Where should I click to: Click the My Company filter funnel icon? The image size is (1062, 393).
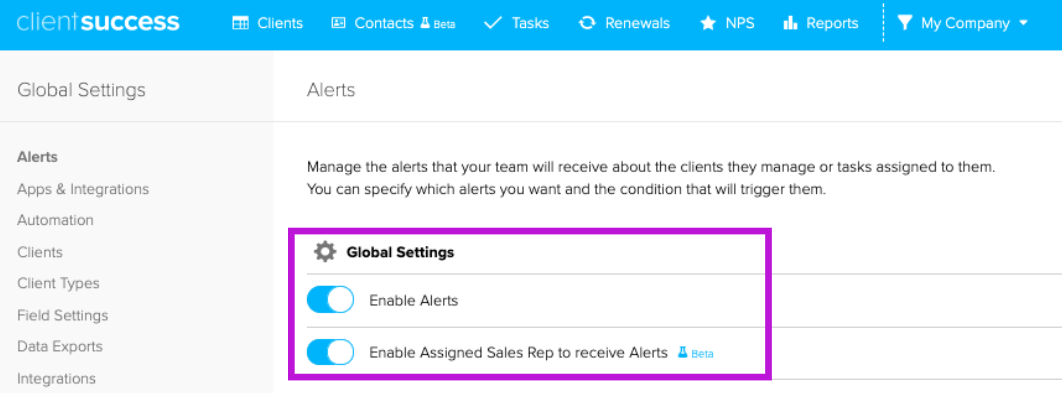point(905,23)
